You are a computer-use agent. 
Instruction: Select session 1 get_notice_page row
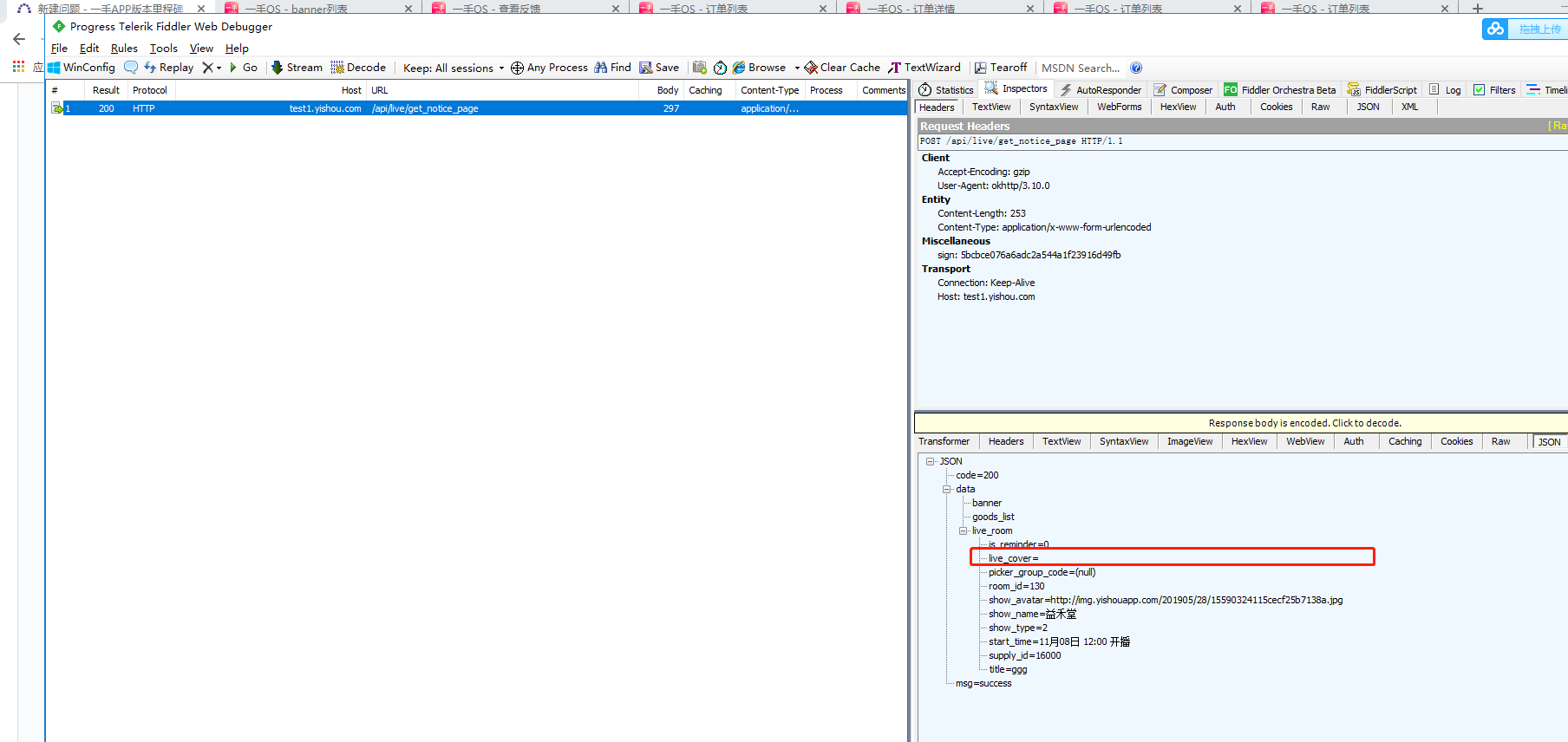[477, 108]
